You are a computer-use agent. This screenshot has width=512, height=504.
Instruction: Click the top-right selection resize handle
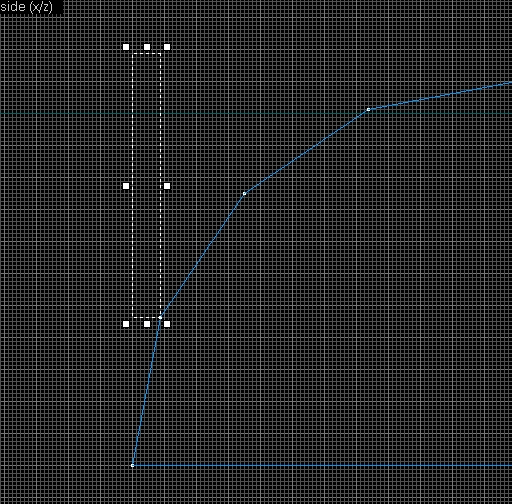(167, 47)
